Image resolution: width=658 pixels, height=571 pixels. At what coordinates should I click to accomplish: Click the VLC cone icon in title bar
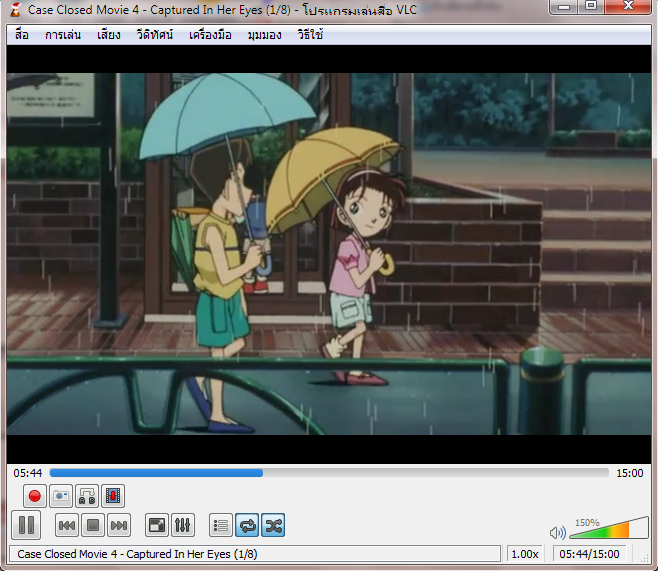pyautogui.click(x=16, y=9)
